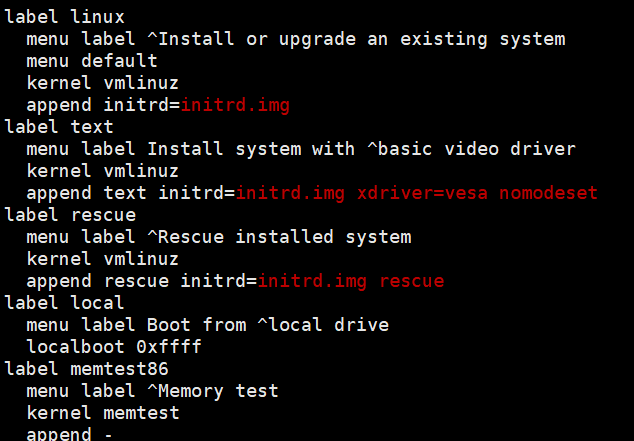Click the red 'nomodeset' word
The height and width of the screenshot is (441, 634).
point(549,193)
